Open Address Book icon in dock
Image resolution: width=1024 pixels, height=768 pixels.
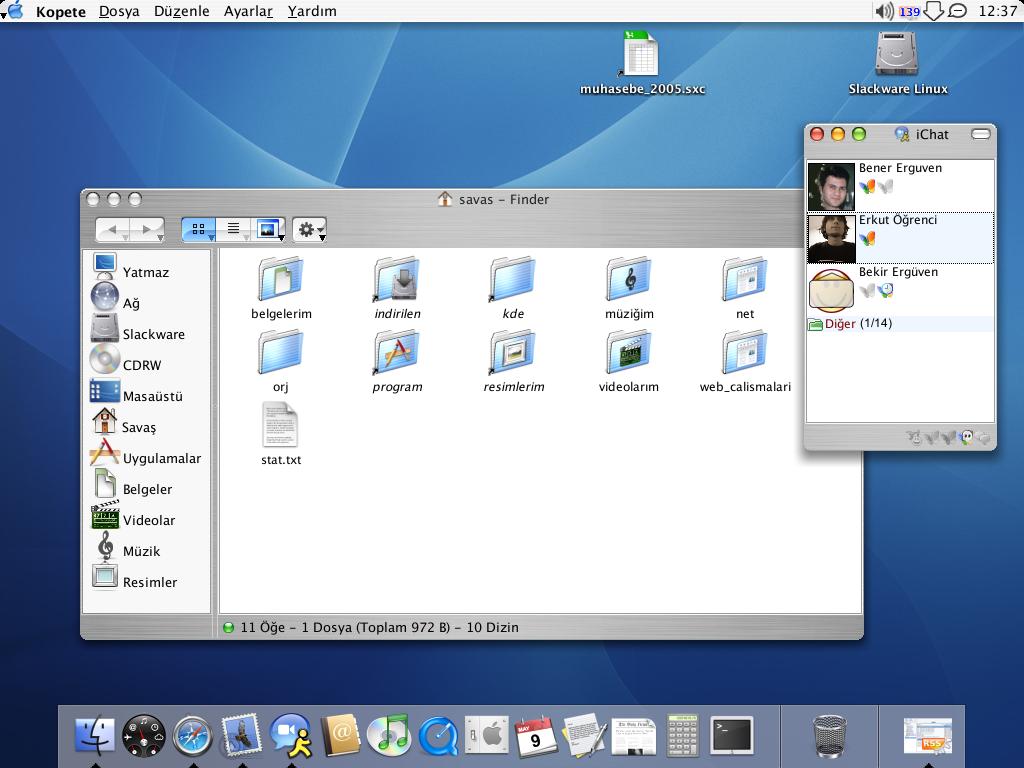(340, 735)
